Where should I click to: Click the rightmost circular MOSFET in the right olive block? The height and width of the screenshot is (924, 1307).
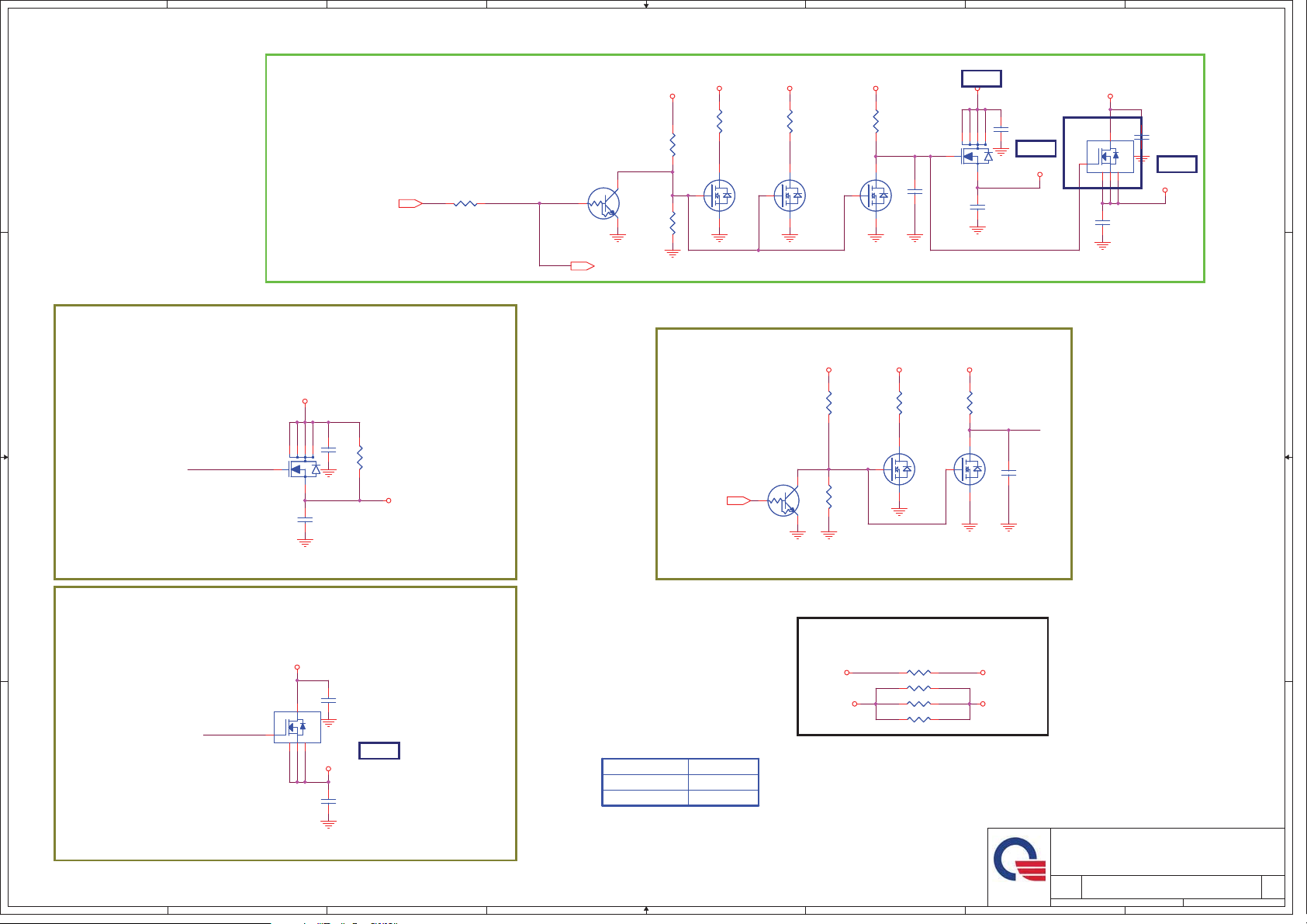[970, 469]
